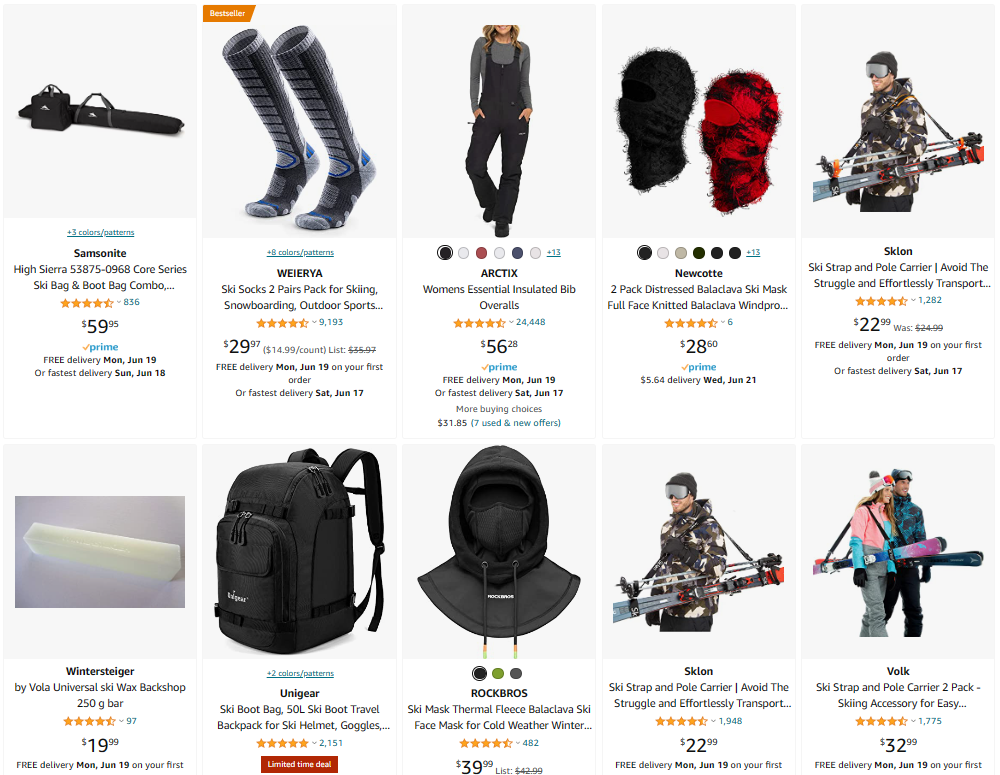
Task: Open the +3 colors/patterns link for Samsonite
Action: [x=100, y=233]
